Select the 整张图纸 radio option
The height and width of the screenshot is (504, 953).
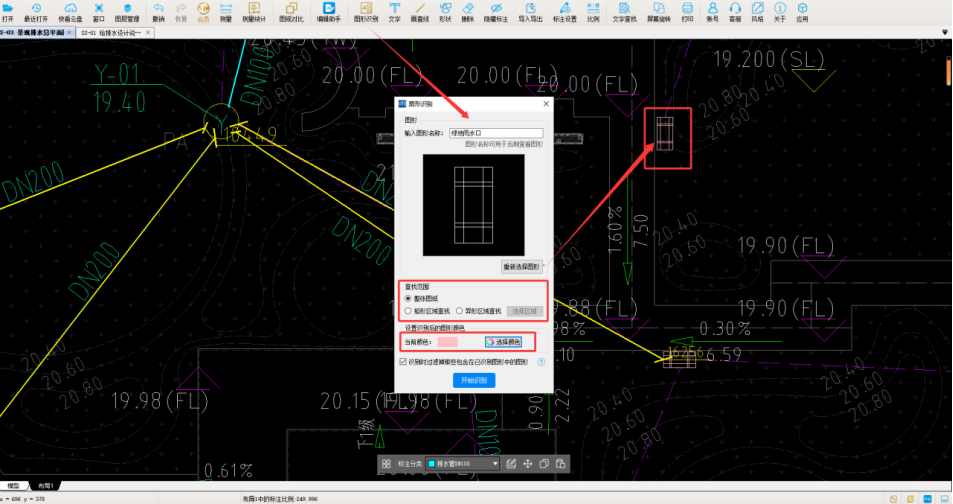[407, 298]
